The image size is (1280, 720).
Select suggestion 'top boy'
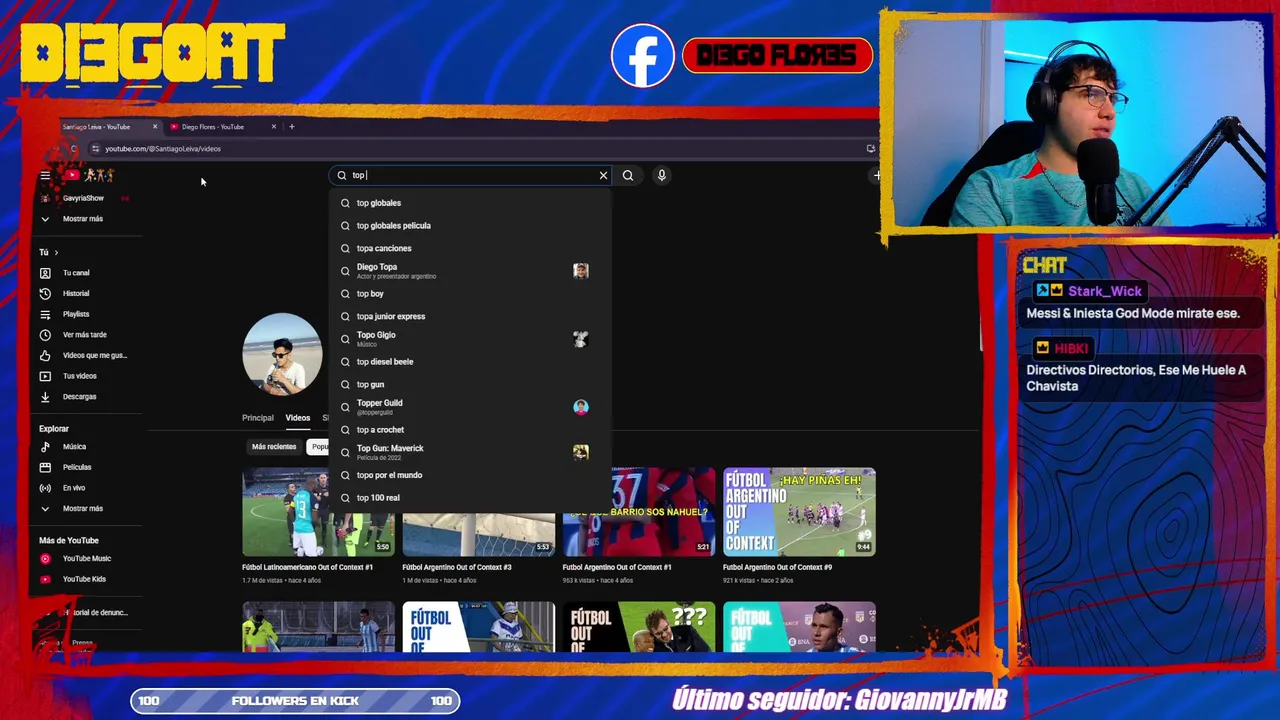point(470,294)
